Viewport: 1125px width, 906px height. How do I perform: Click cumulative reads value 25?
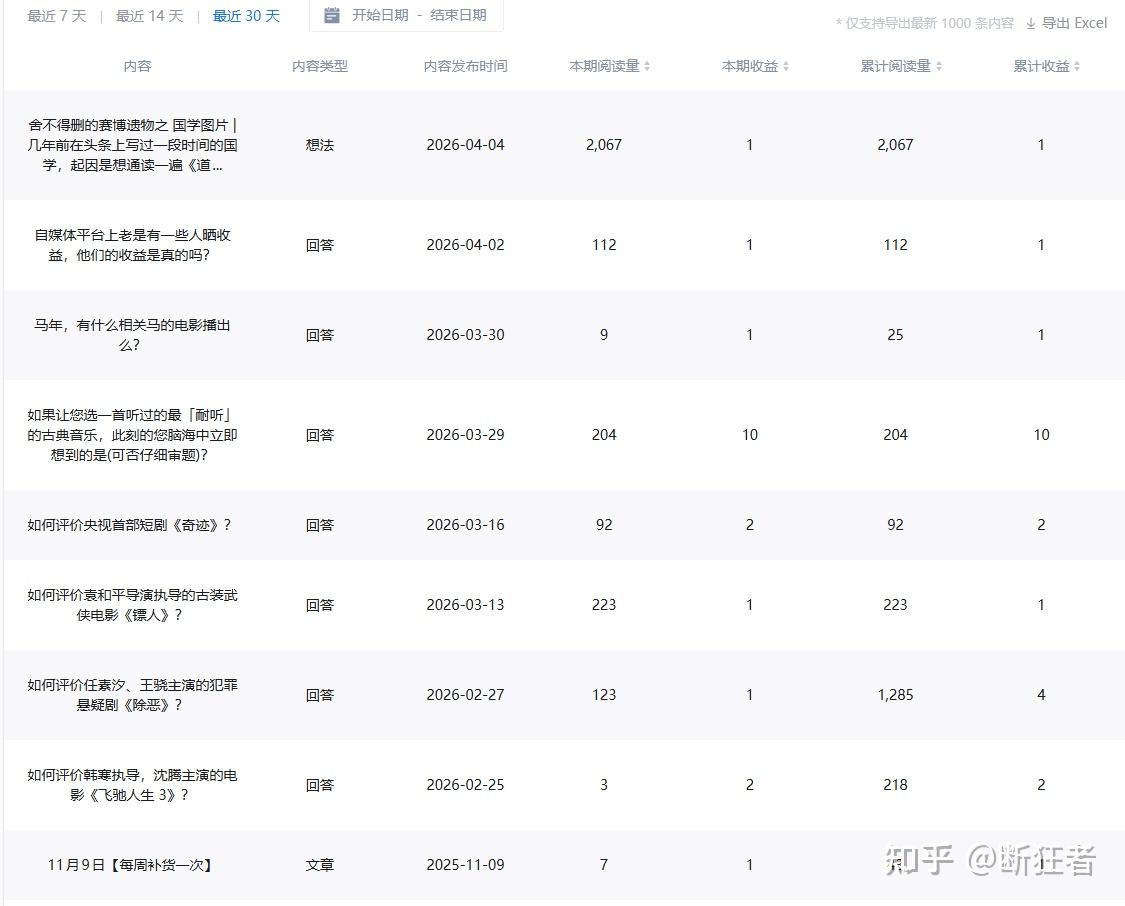point(895,335)
